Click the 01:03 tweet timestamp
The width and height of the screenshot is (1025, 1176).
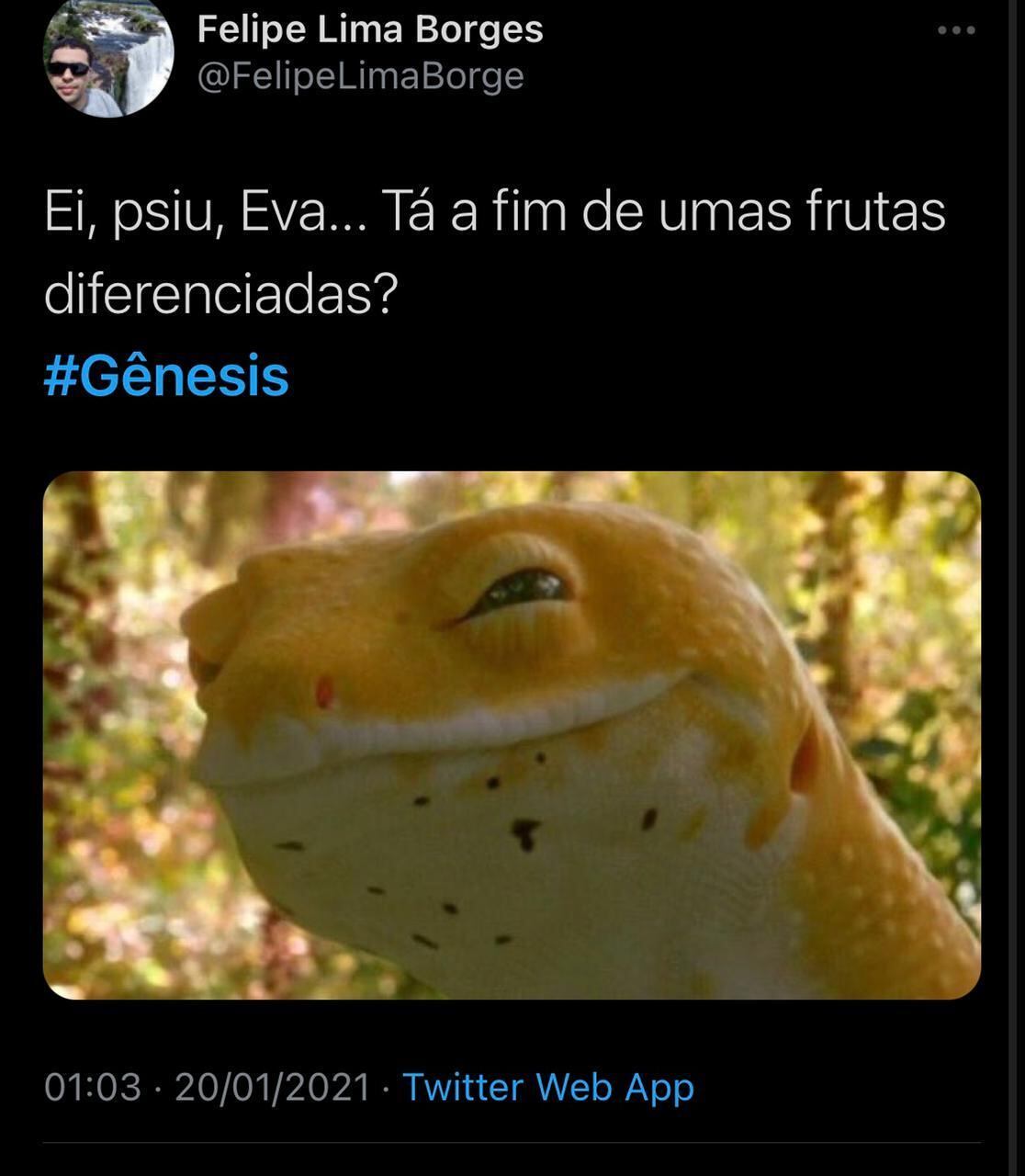tap(93, 1087)
